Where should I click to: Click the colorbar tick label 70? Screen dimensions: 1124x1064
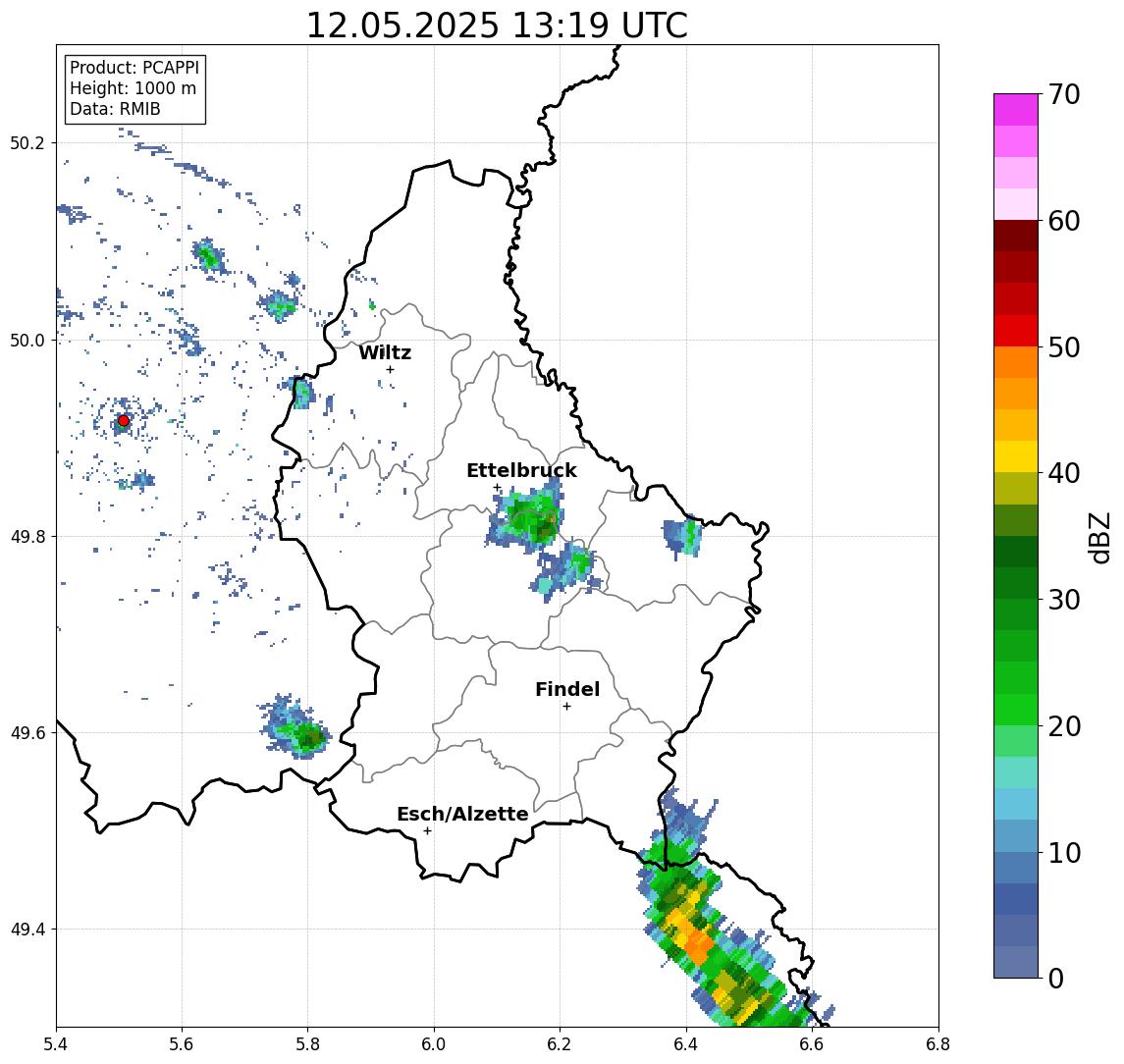click(1064, 94)
